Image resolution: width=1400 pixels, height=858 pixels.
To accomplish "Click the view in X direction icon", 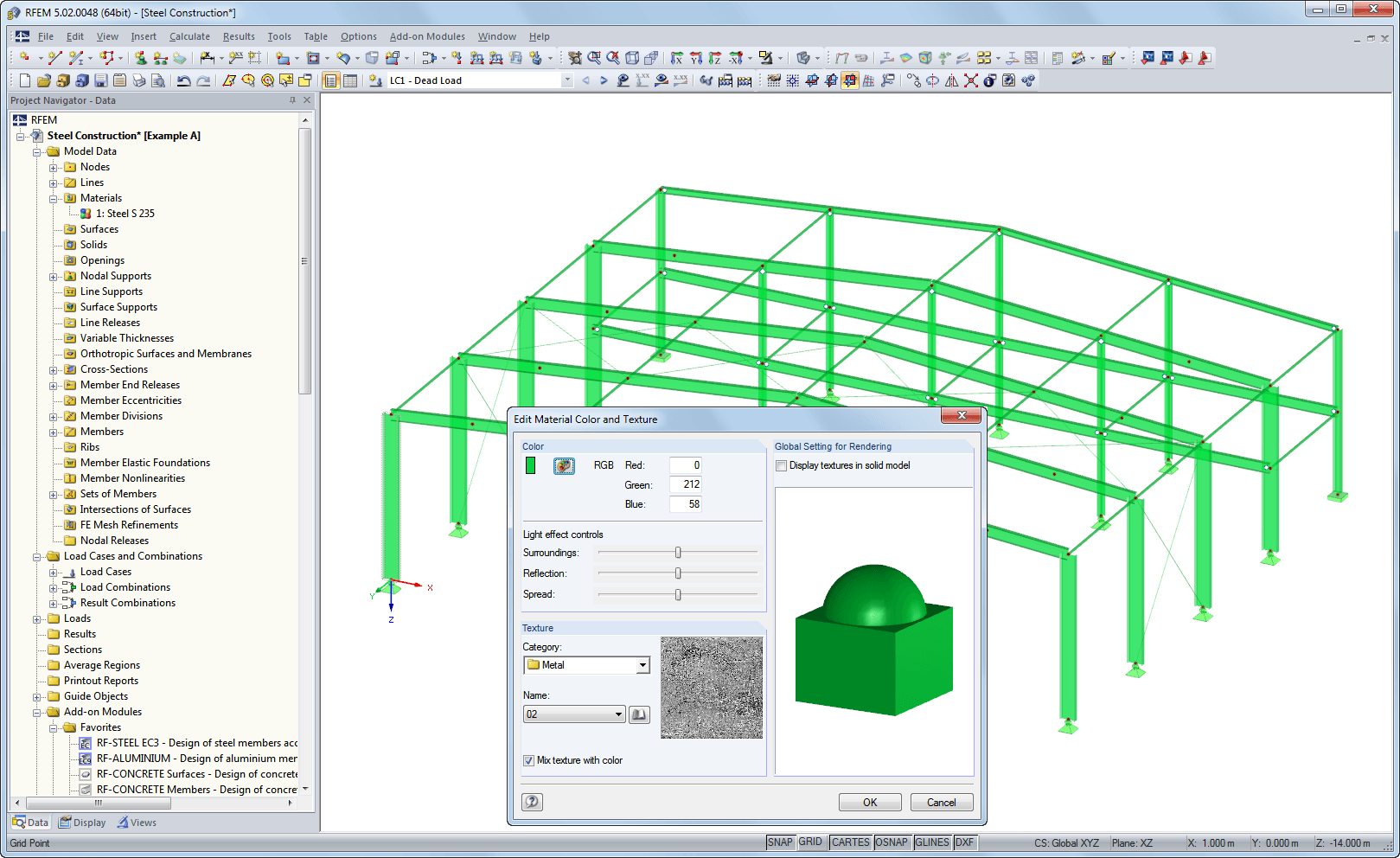I will point(677,58).
